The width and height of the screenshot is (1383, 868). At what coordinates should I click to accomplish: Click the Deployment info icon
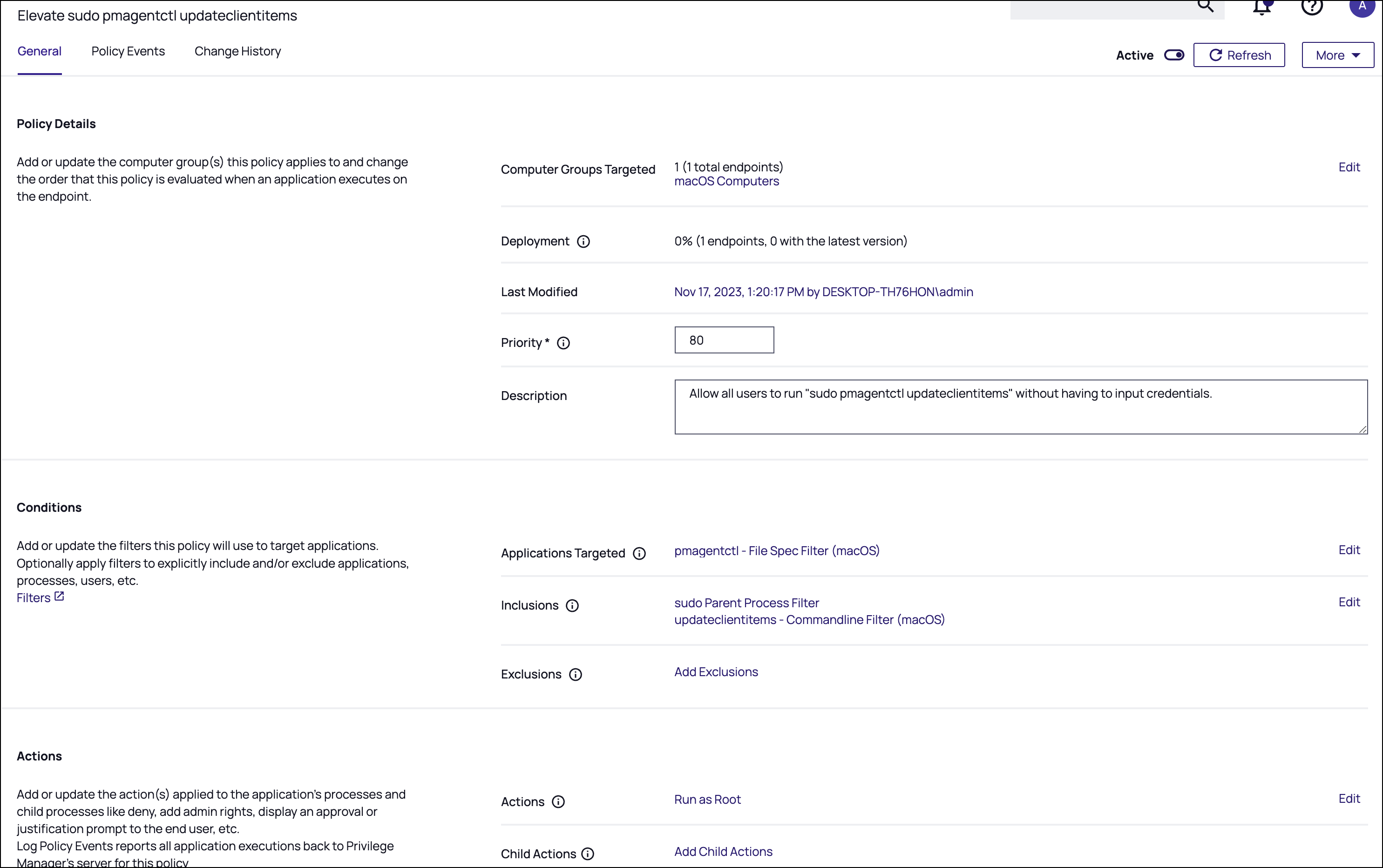point(583,242)
